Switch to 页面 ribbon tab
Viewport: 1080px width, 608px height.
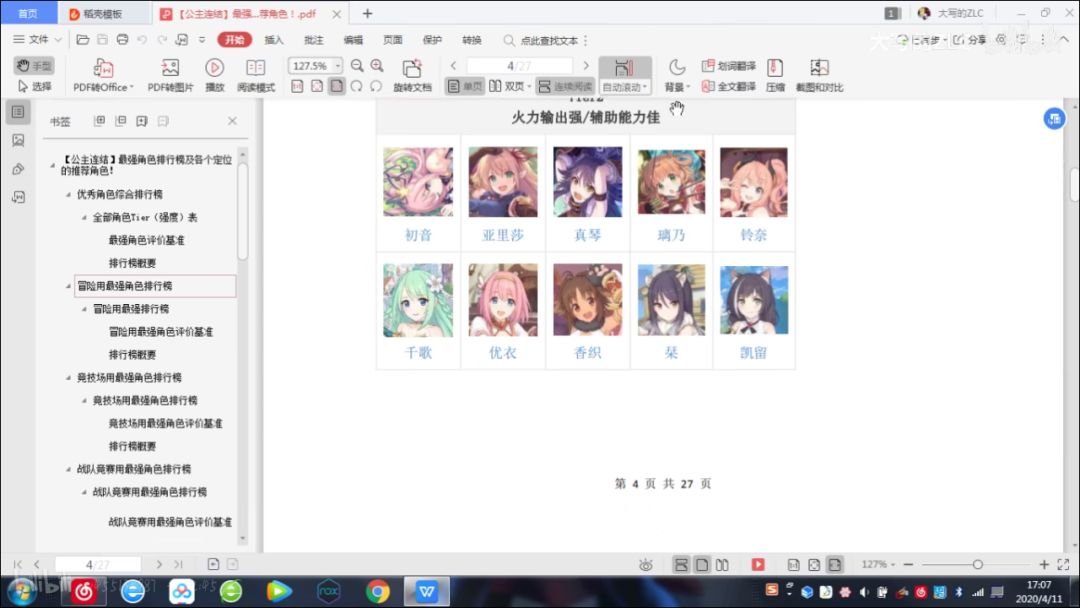click(393, 40)
